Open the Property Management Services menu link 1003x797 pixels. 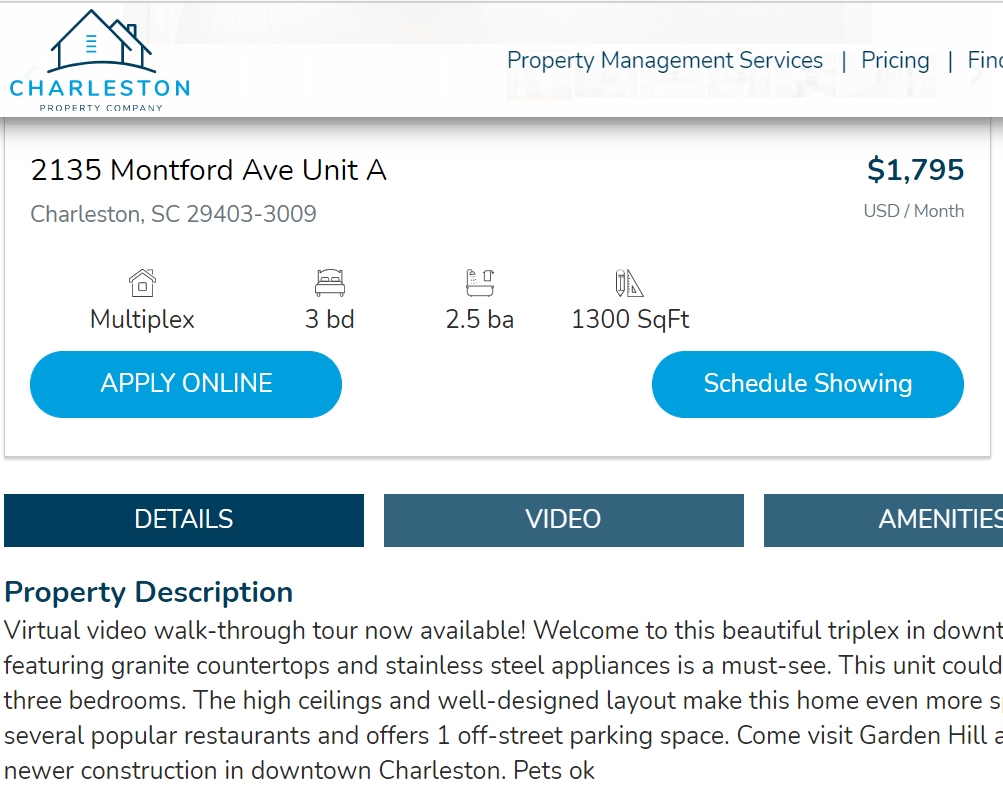(665, 60)
